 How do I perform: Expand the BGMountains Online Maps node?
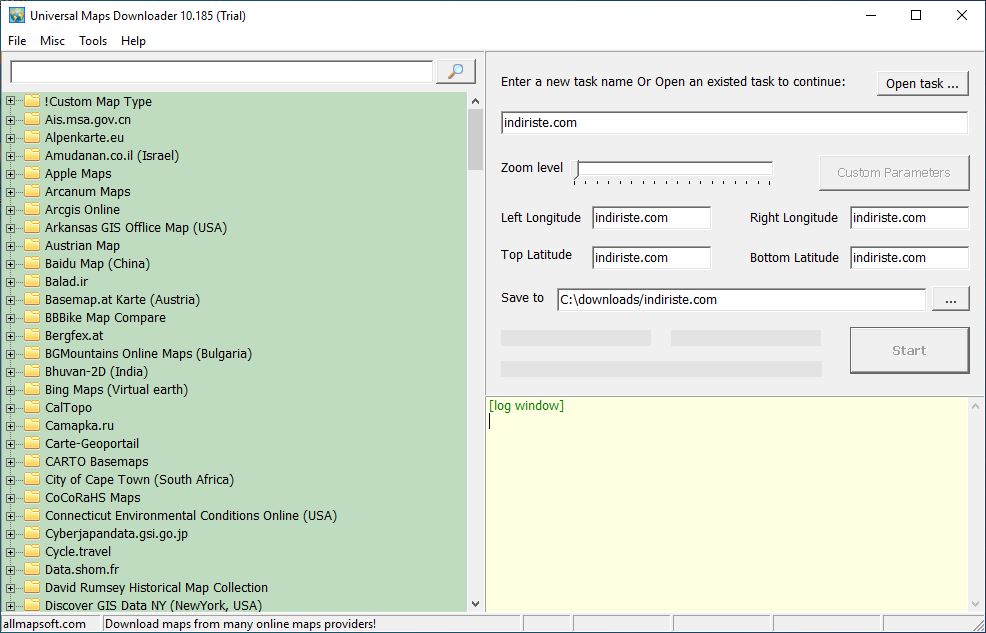(10, 354)
